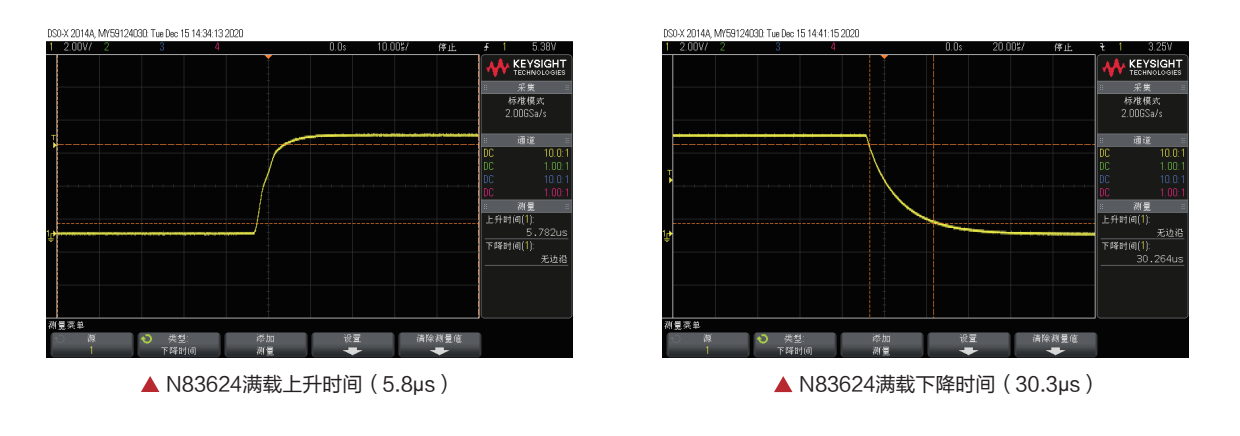Click the Keysight logo on left oscilloscope

click(x=525, y=68)
